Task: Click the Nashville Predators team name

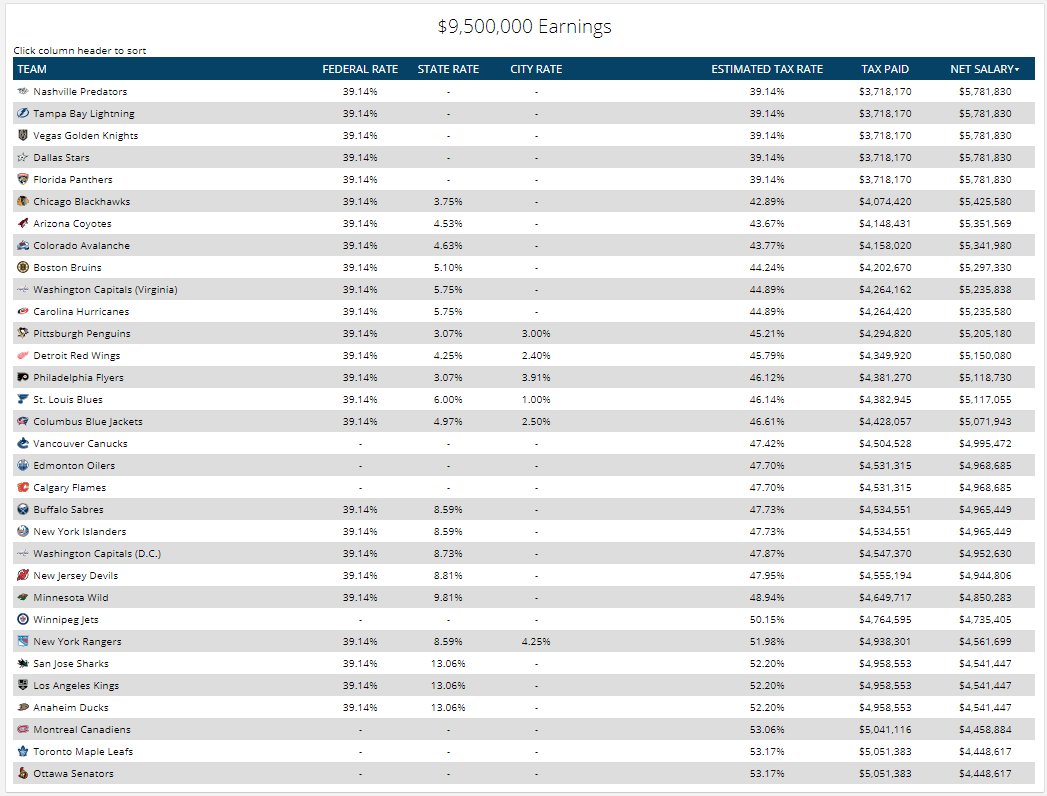Action: pyautogui.click(x=80, y=91)
